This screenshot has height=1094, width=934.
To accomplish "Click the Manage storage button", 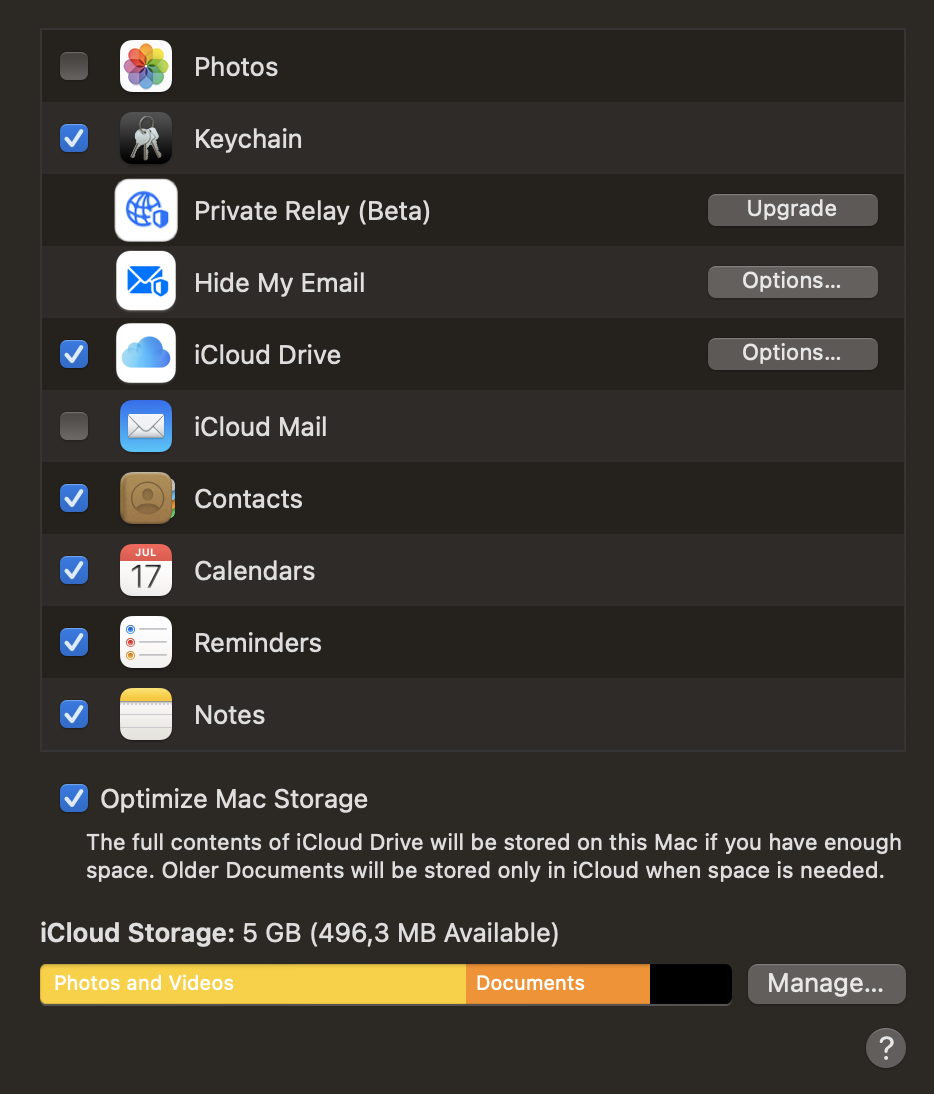I will (827, 983).
